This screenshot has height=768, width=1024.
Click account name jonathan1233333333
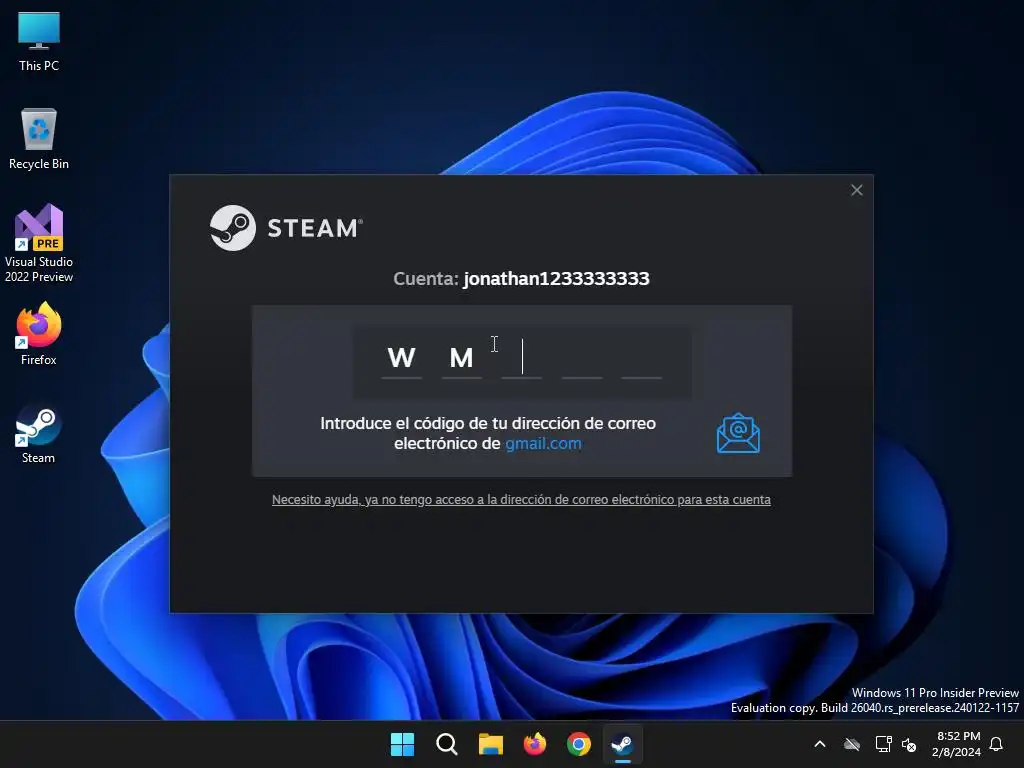pos(556,279)
